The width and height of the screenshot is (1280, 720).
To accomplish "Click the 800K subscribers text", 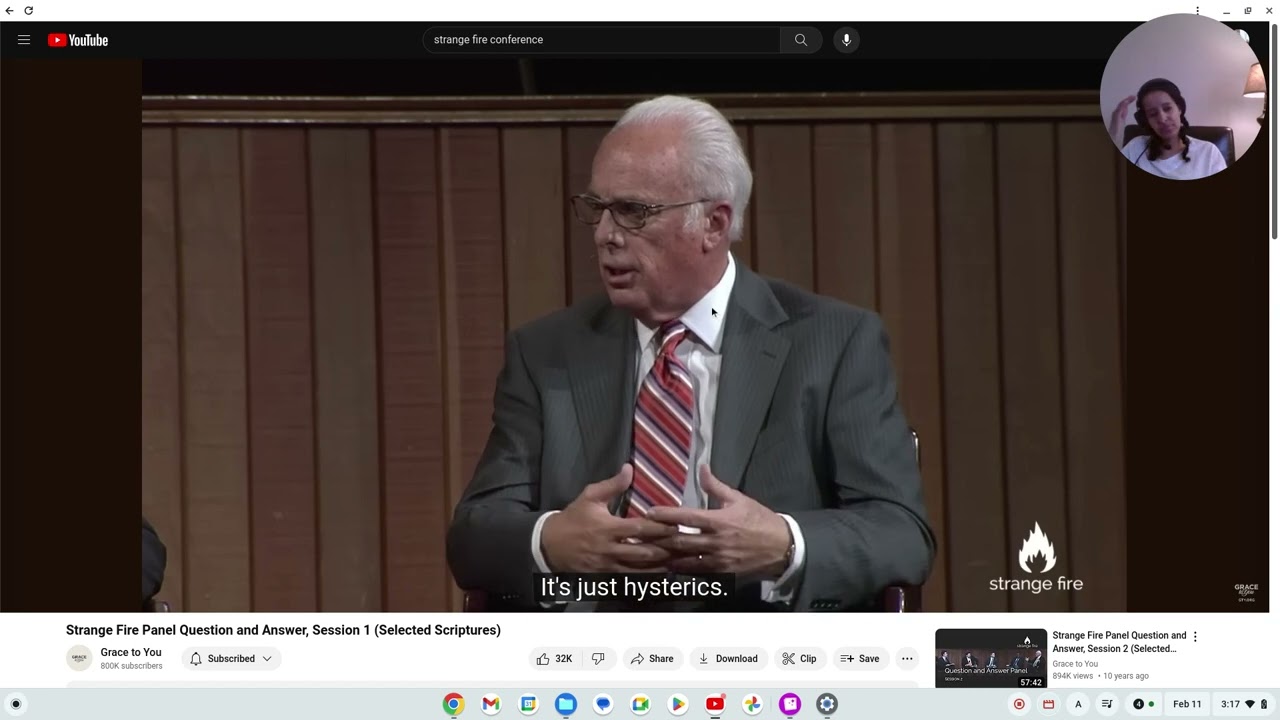I will [x=131, y=666].
